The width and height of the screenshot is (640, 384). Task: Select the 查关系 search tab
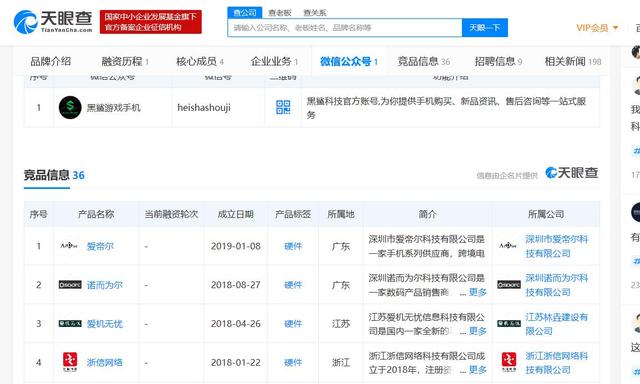pyautogui.click(x=315, y=13)
